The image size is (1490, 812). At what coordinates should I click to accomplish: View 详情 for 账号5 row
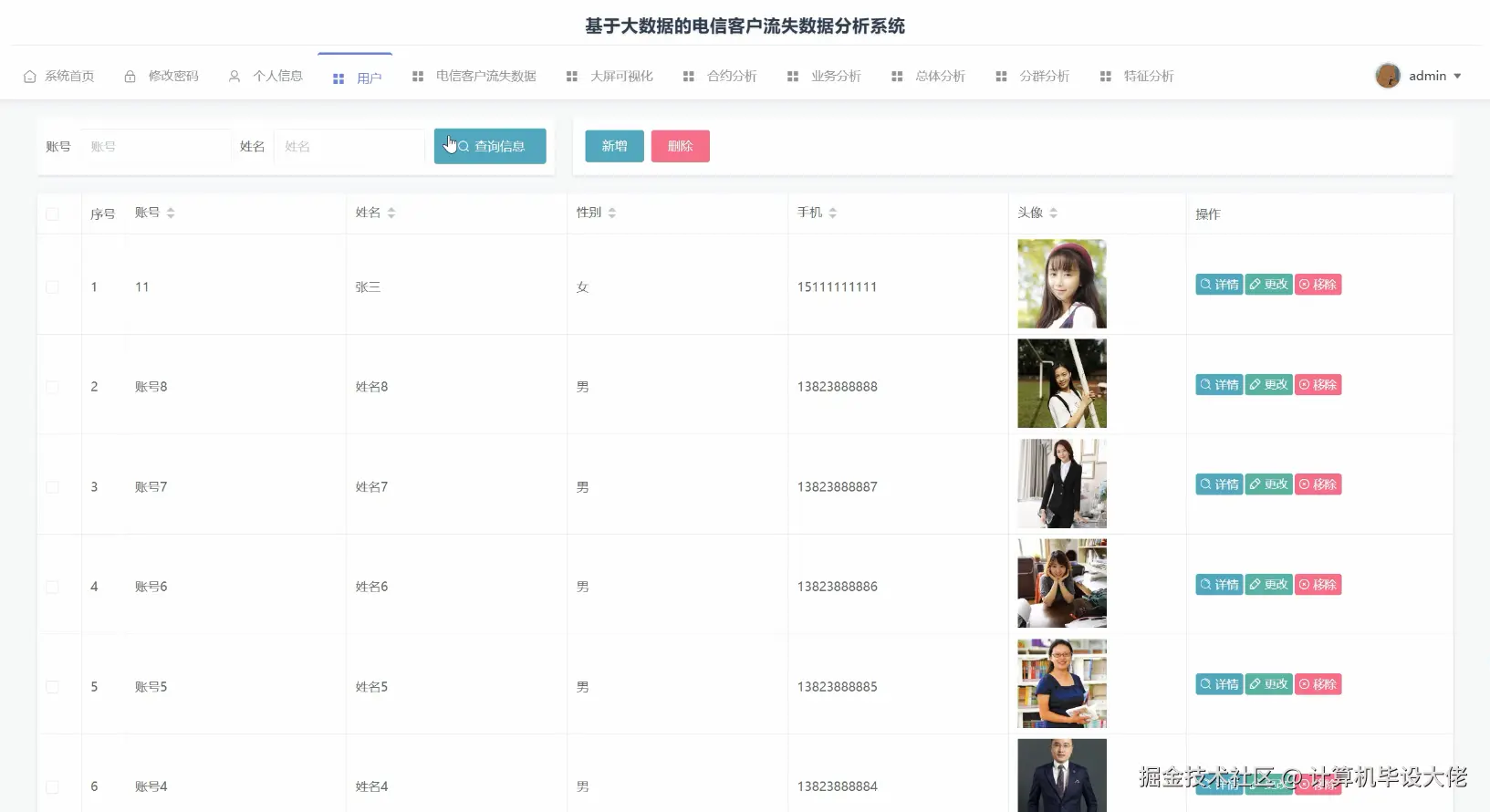tap(1219, 684)
